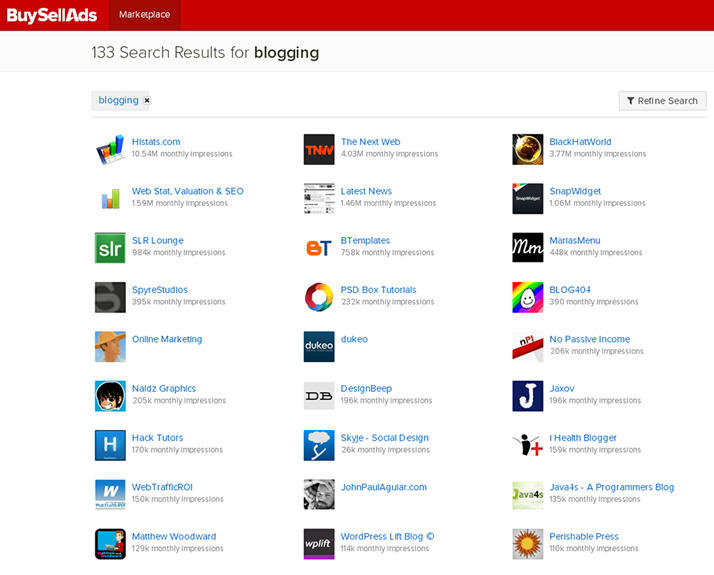Click the No Passive Income nPI logo
The image size is (714, 575).
pos(528,346)
